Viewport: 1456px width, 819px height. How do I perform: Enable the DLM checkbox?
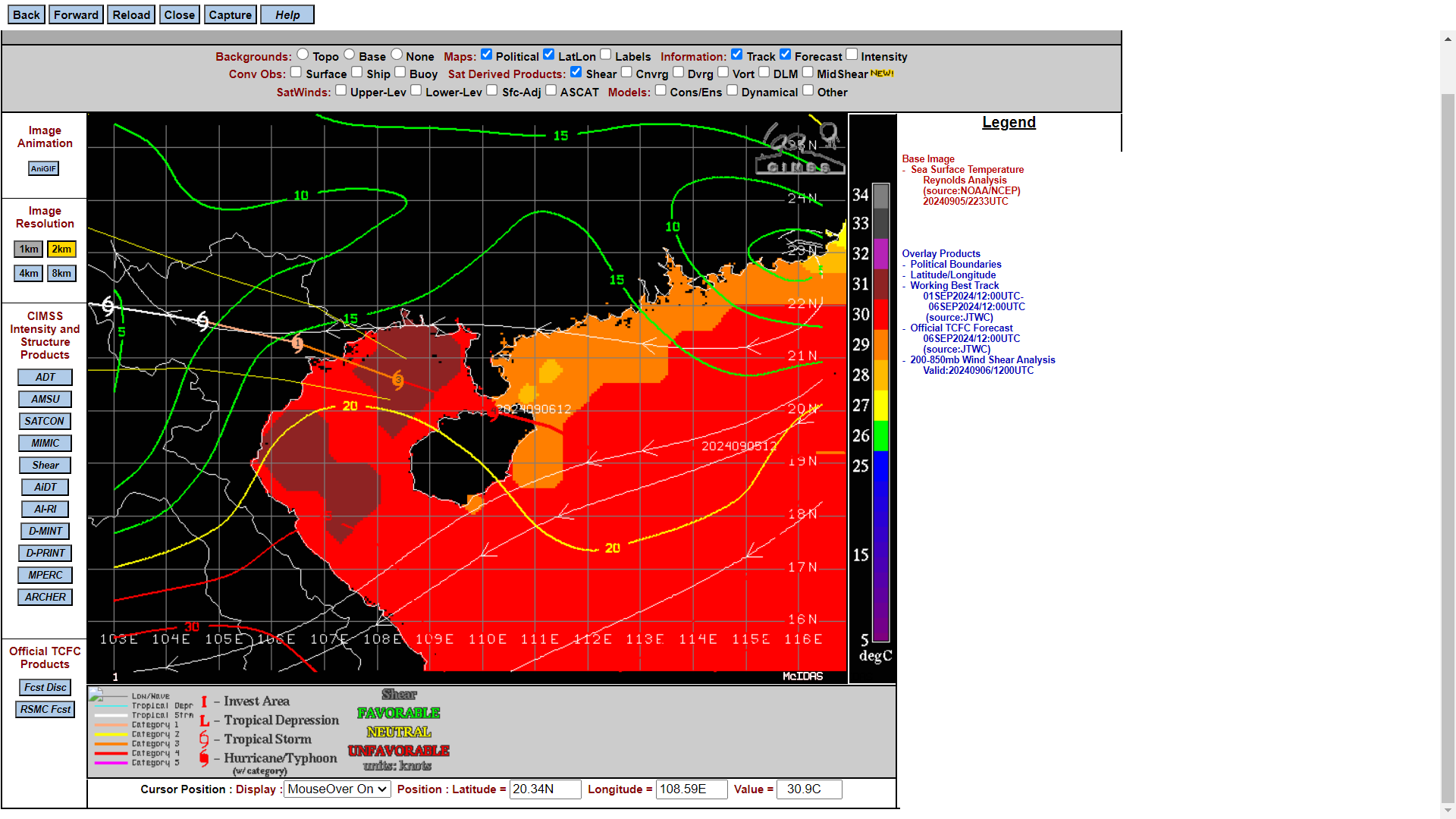click(x=764, y=72)
